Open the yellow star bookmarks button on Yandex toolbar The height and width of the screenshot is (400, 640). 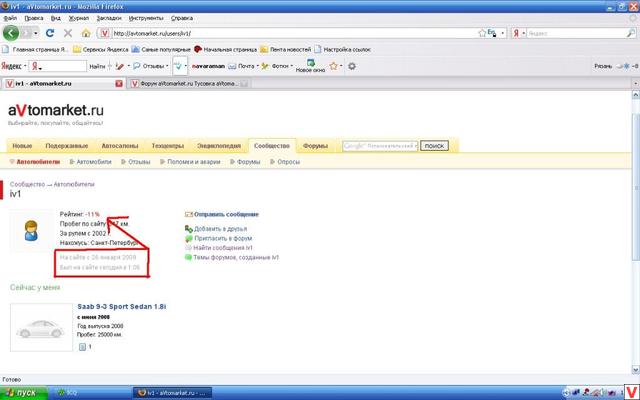click(333, 66)
